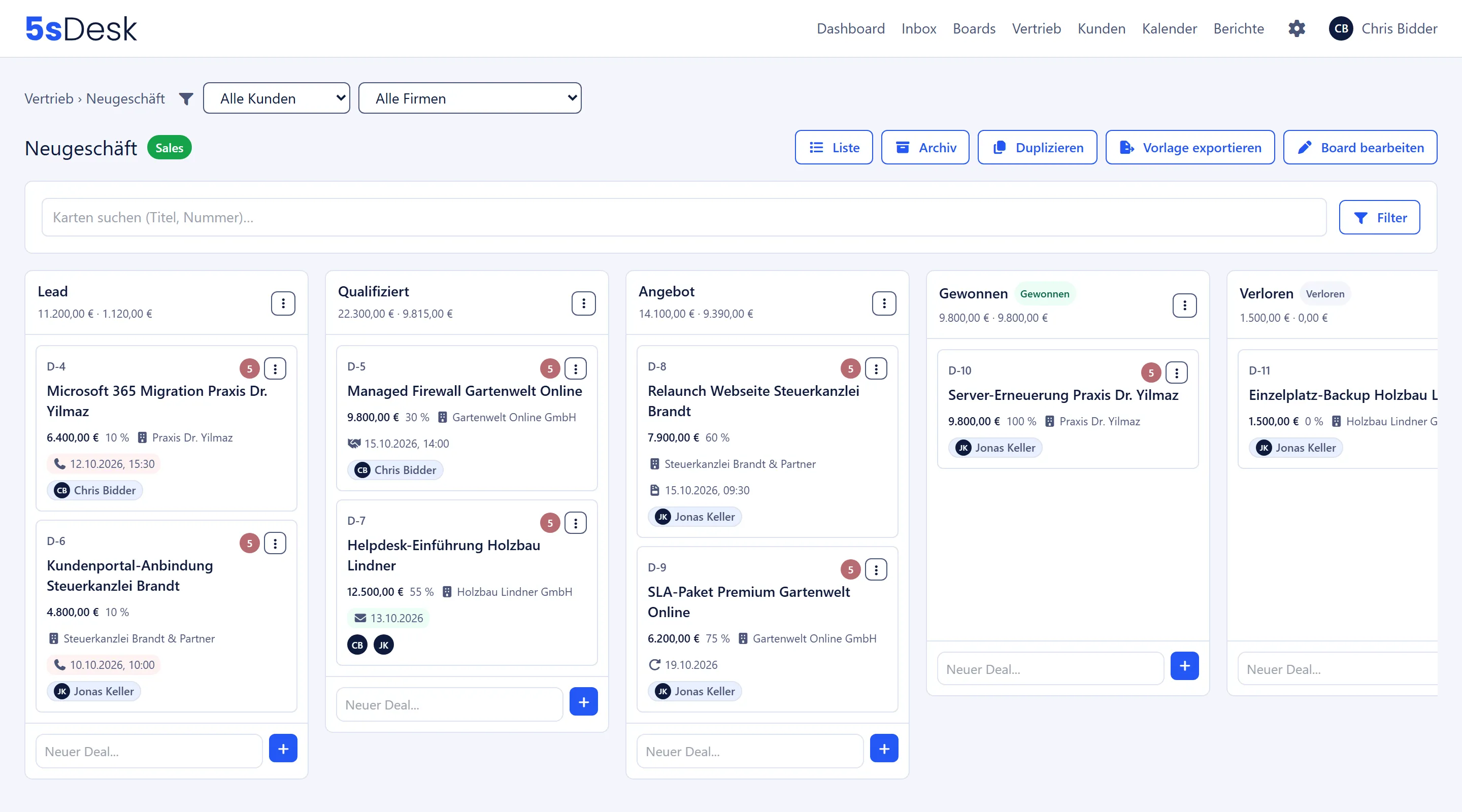Open Berichte from top navigation
1462x812 pixels.
tap(1239, 28)
